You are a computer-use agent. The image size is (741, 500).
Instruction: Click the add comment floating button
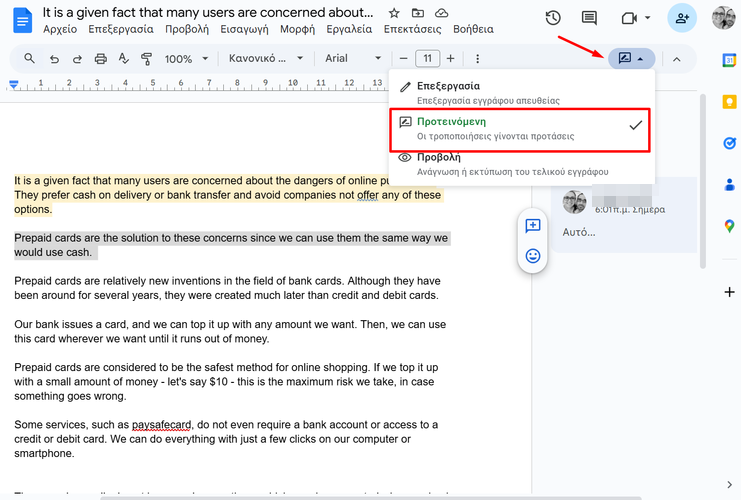[x=533, y=226]
